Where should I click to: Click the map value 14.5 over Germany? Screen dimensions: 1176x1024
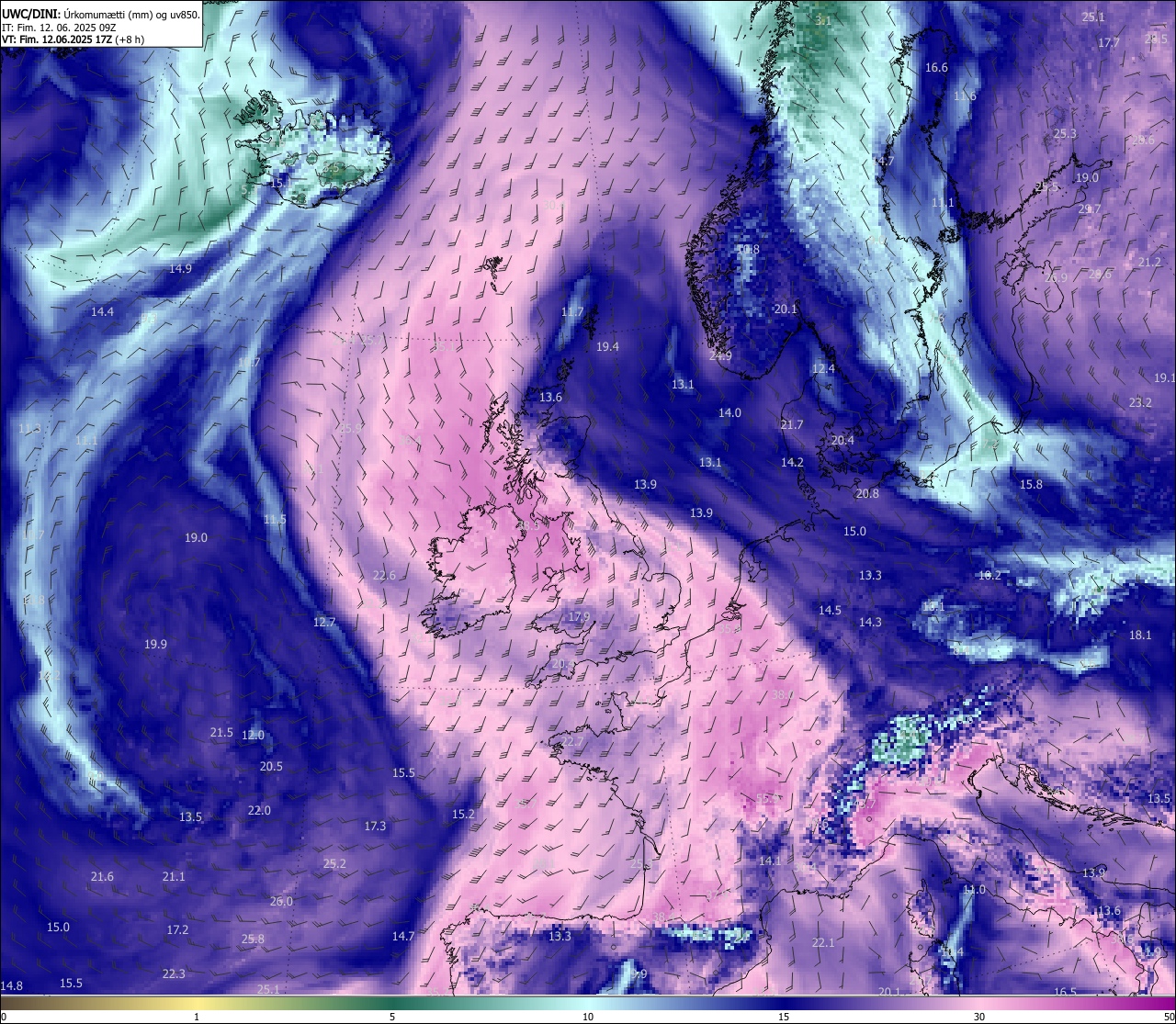(830, 611)
